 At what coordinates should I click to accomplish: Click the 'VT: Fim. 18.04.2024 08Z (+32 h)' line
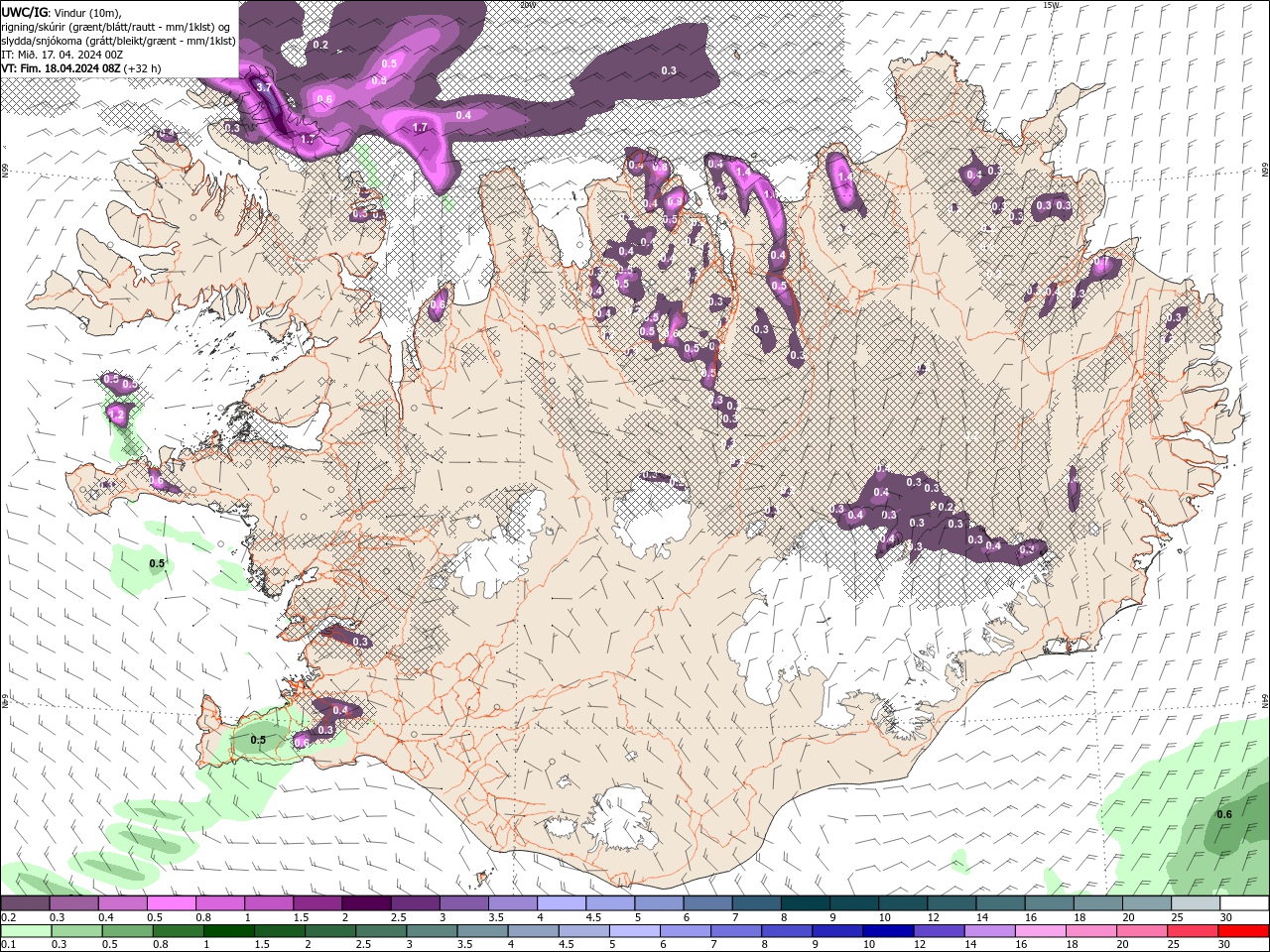pyautogui.click(x=81, y=68)
